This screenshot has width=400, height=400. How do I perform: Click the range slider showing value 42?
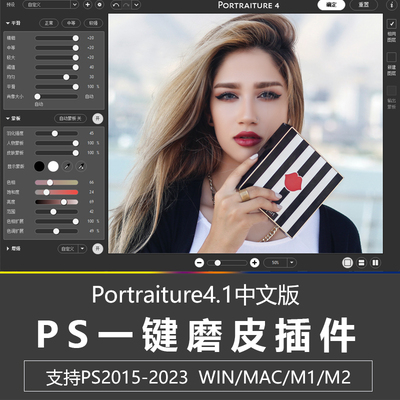(x=57, y=212)
